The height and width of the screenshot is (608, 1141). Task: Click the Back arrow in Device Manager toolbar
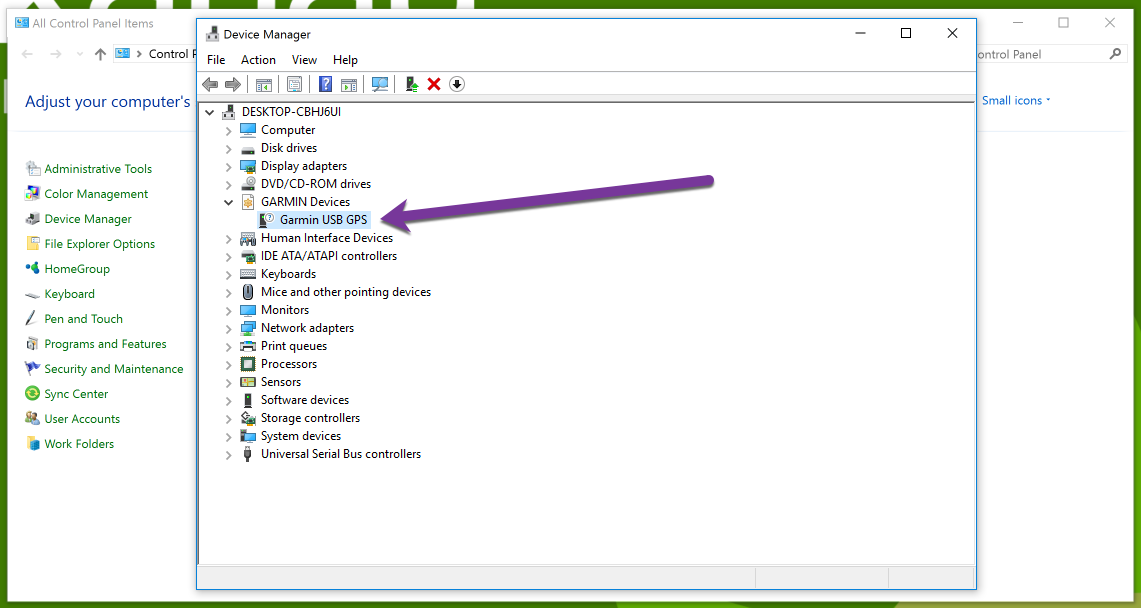[x=210, y=84]
